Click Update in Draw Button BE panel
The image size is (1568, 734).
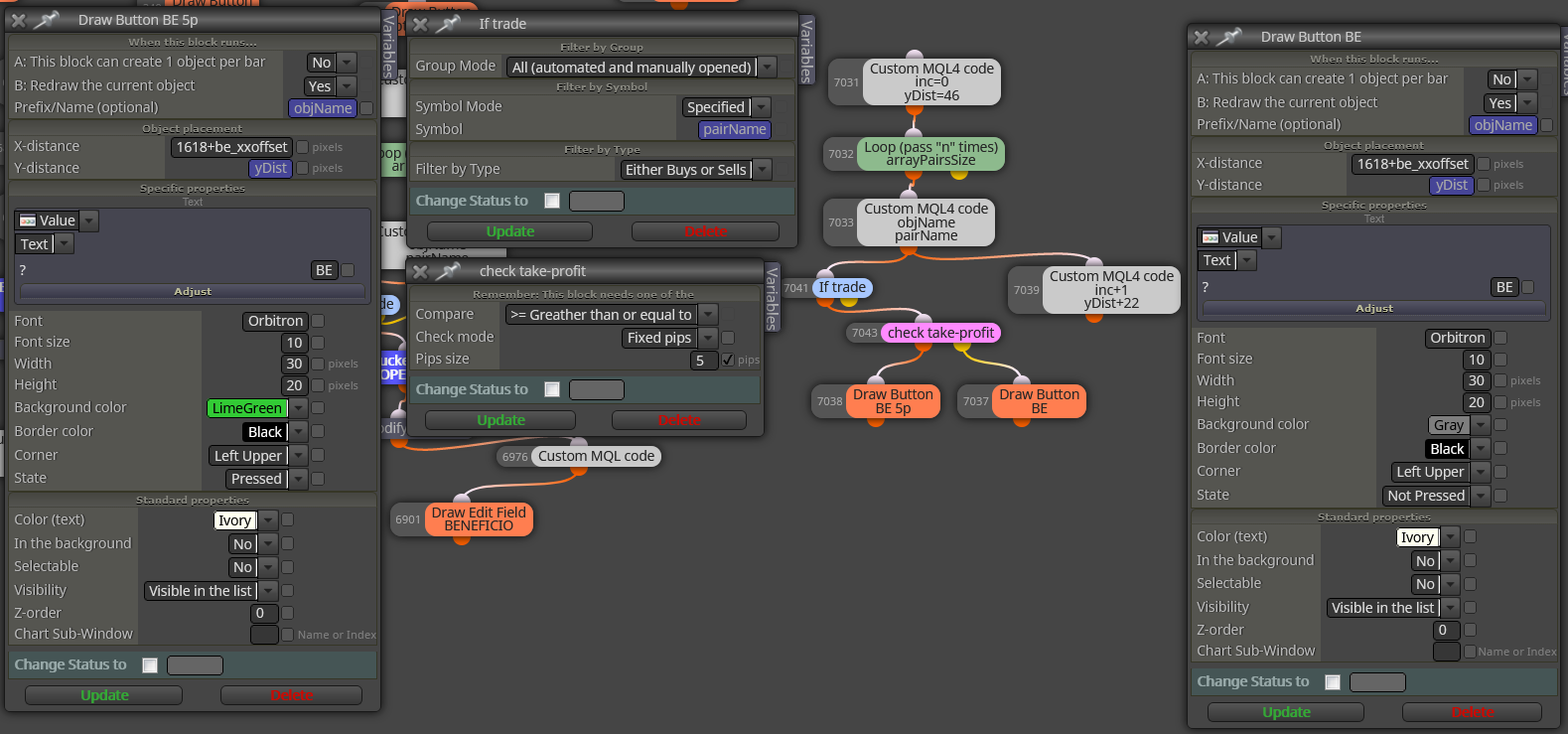[x=1286, y=712]
